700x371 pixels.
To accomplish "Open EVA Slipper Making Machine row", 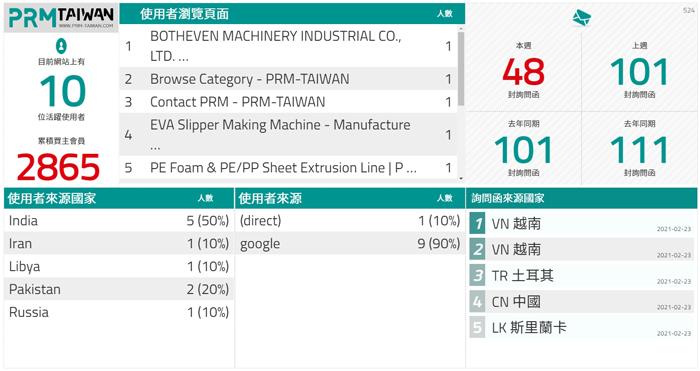I will pos(288,134).
